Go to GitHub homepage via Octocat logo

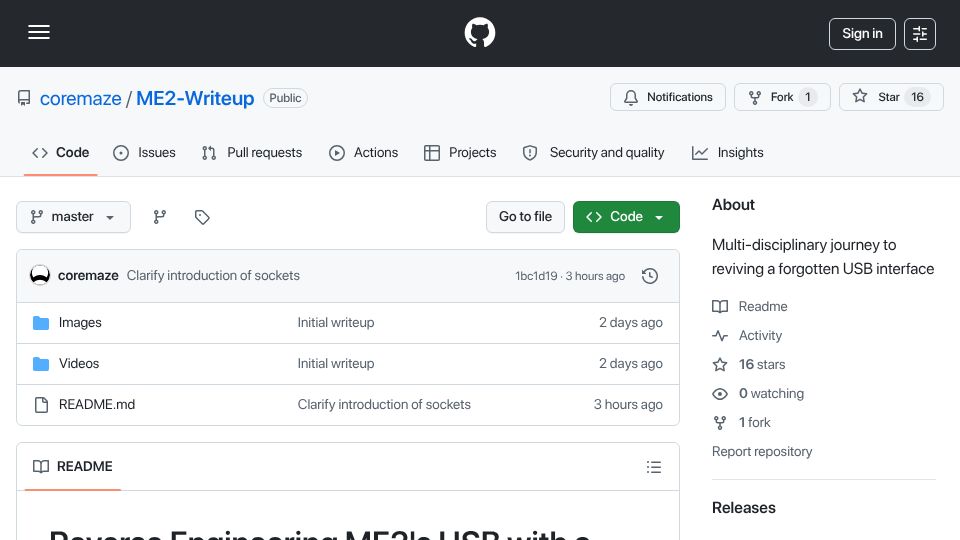(479, 32)
